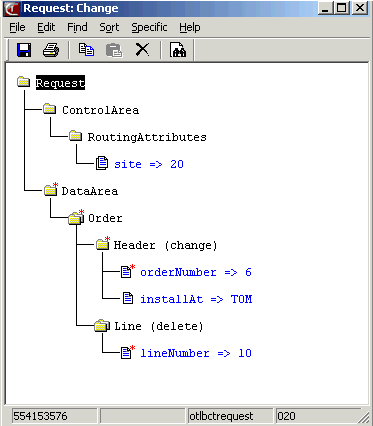Image resolution: width=373 pixels, height=426 pixels.
Task: Click the Delete X icon in toolbar
Action: pyautogui.click(x=142, y=49)
